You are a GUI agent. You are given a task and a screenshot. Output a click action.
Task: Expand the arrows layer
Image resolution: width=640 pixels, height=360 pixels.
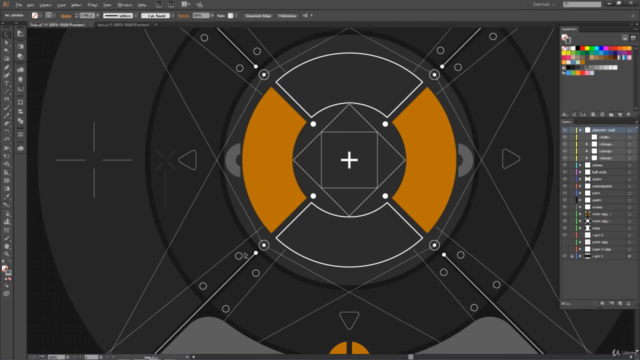click(x=580, y=165)
